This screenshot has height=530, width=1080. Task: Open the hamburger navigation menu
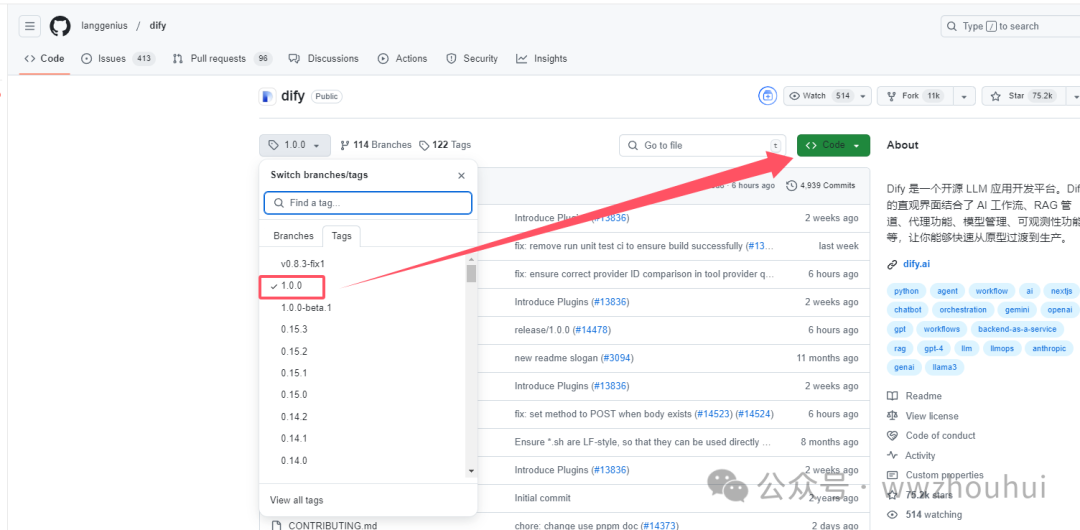30,26
